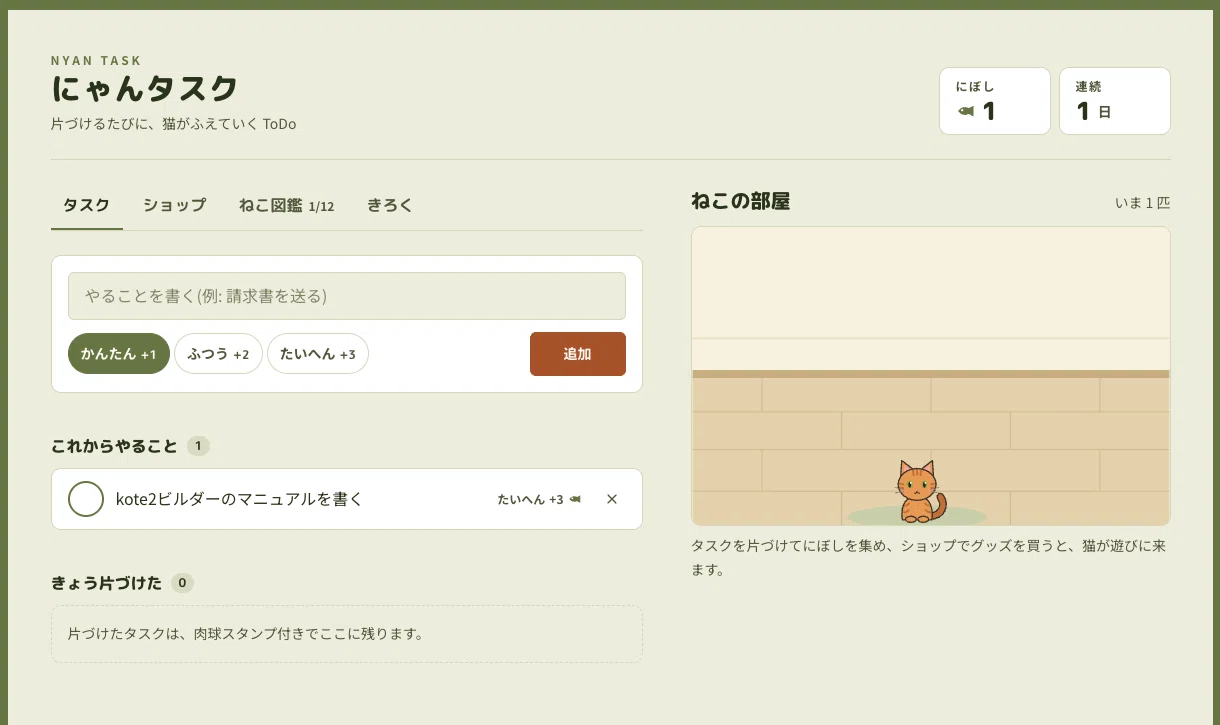1220x725 pixels.
Task: Click the きょう片づけた count badge 0
Action: coord(182,583)
